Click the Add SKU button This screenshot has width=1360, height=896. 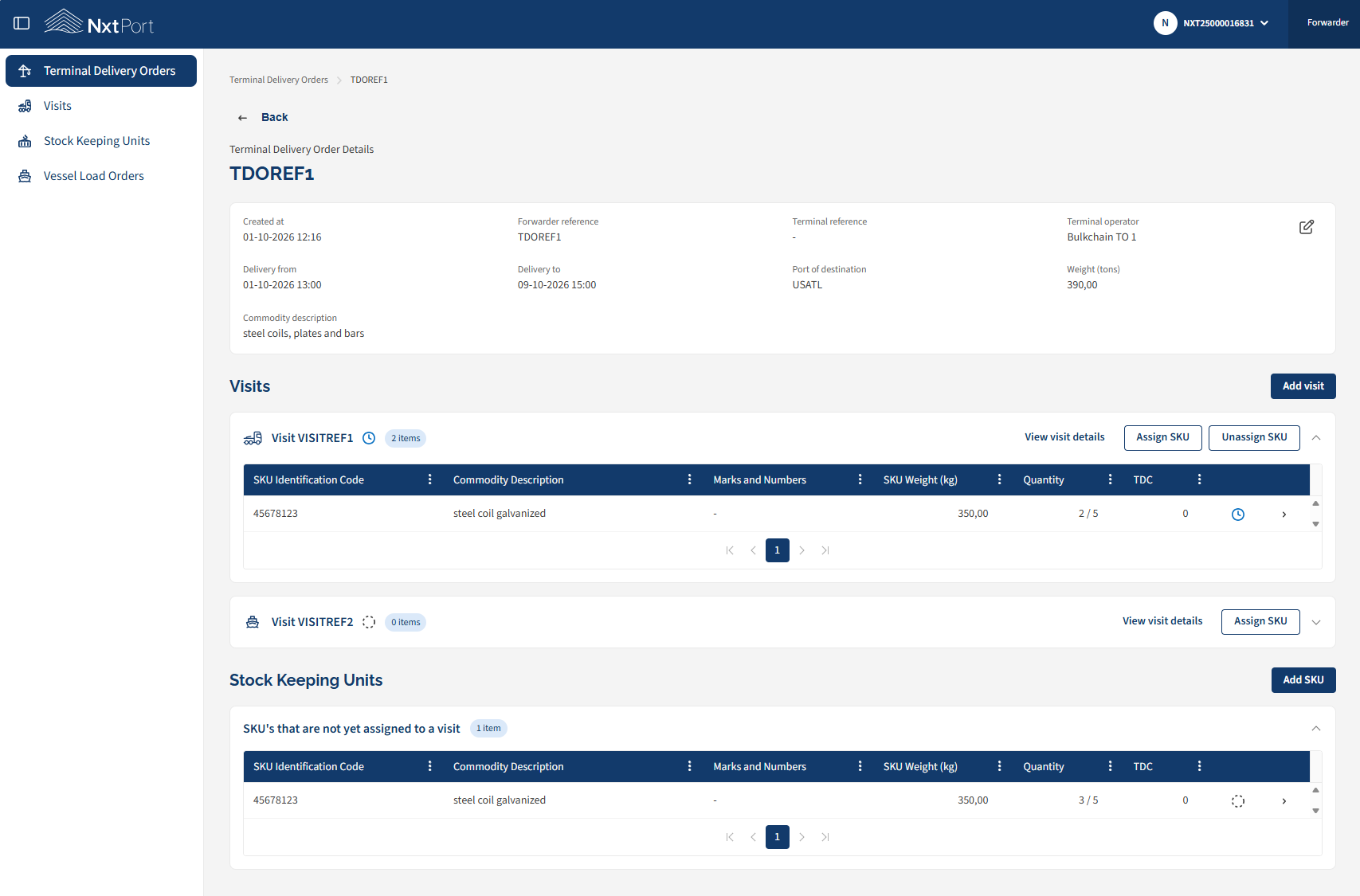(1303, 680)
